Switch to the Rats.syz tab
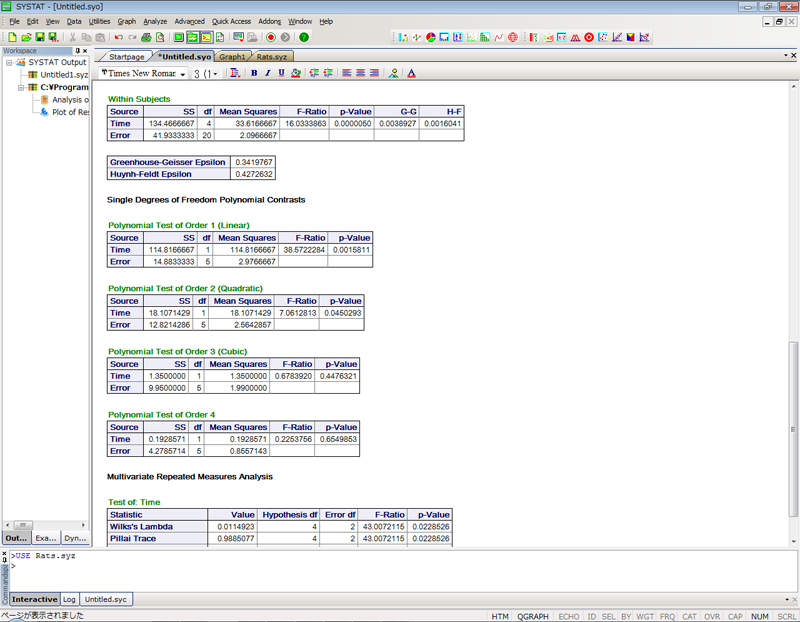Screen dimensions: 800x622 (x=271, y=57)
